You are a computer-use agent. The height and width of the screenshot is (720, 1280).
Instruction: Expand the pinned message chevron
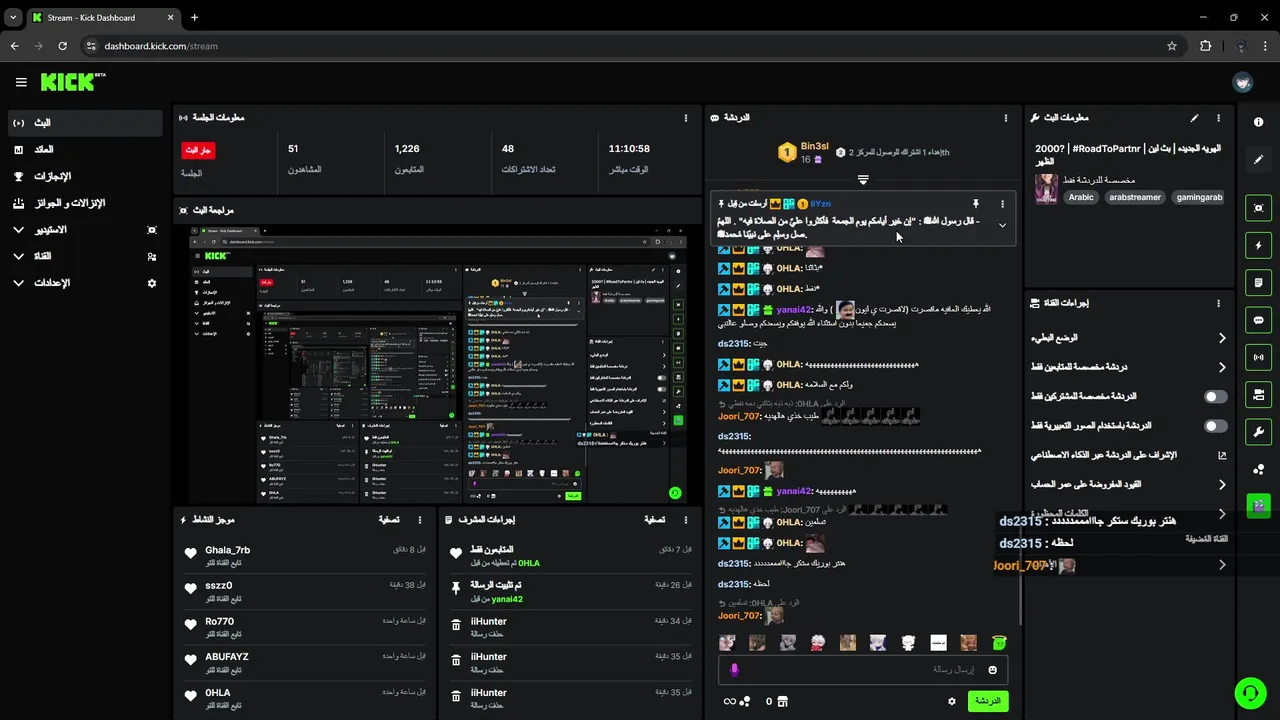1002,225
